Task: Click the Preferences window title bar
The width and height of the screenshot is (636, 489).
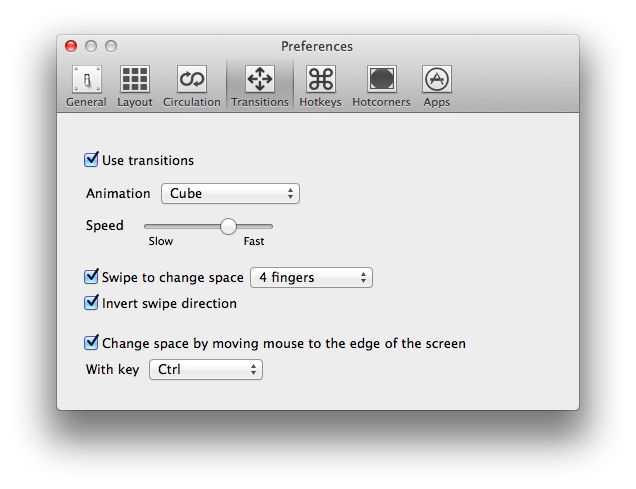Action: (x=317, y=46)
